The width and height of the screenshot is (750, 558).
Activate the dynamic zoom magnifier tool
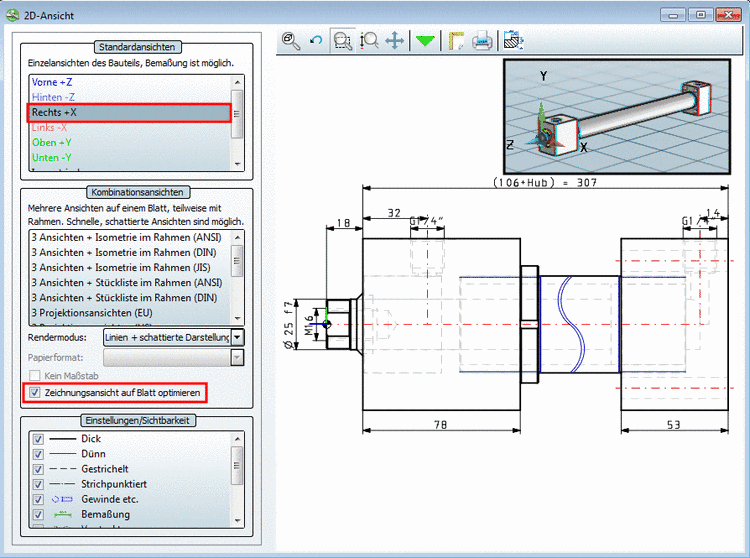tap(369, 41)
